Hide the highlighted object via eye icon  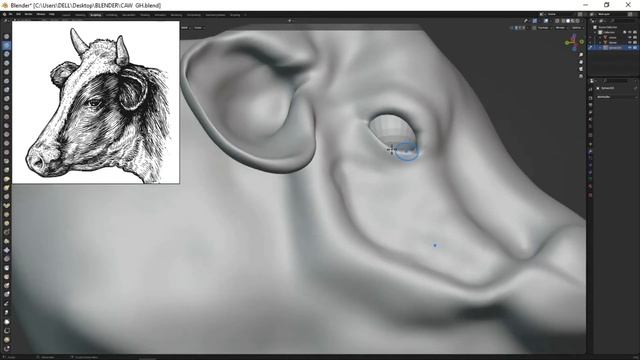[630, 47]
